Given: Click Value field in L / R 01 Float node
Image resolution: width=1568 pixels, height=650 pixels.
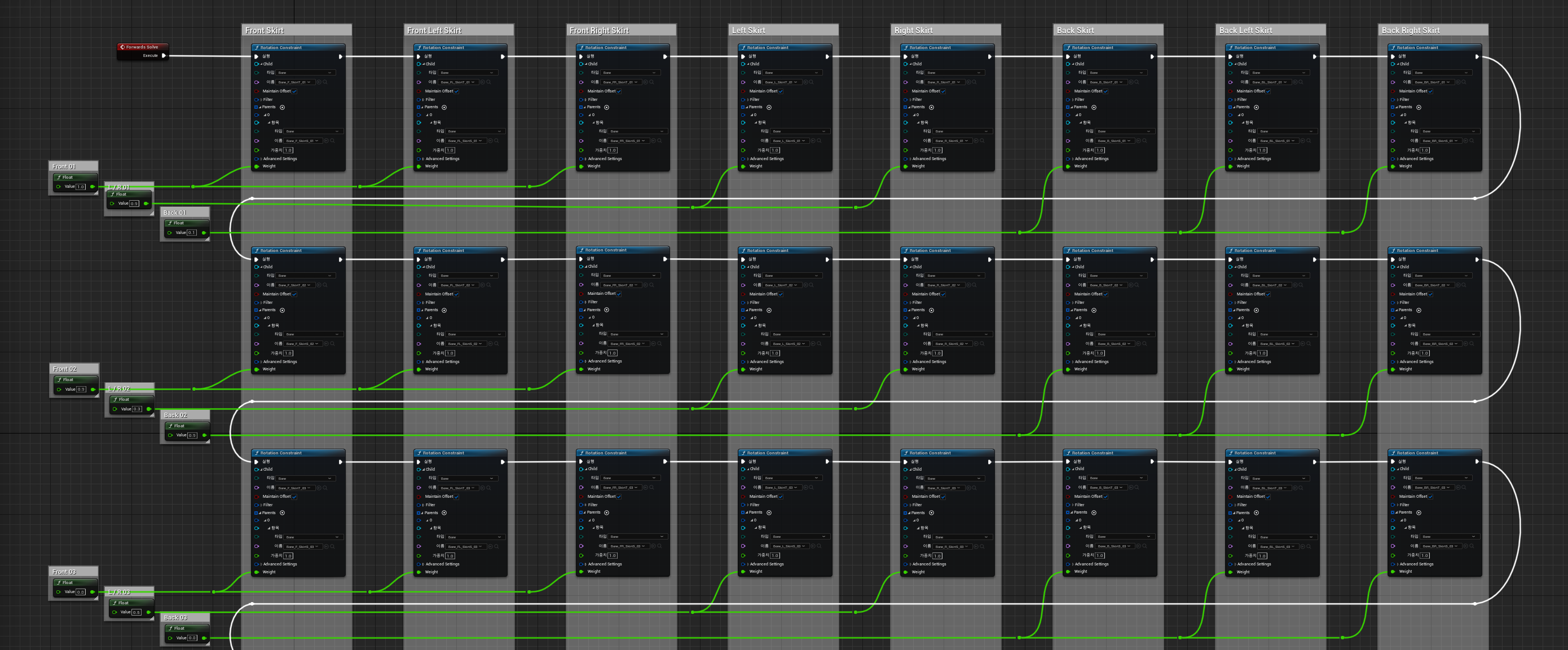Looking at the screenshot, I should click(x=134, y=204).
